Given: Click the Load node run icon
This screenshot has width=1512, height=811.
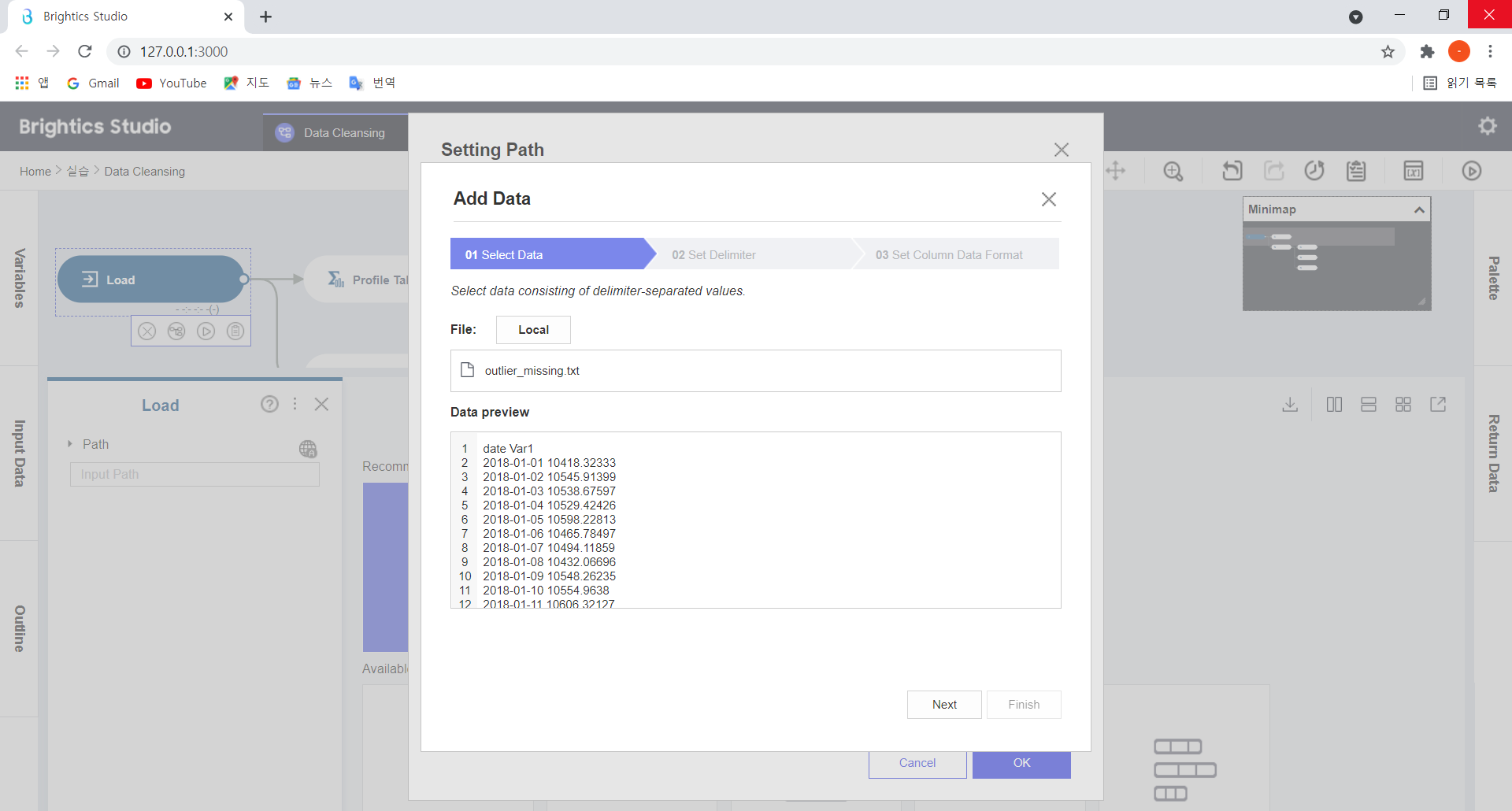Looking at the screenshot, I should (206, 331).
